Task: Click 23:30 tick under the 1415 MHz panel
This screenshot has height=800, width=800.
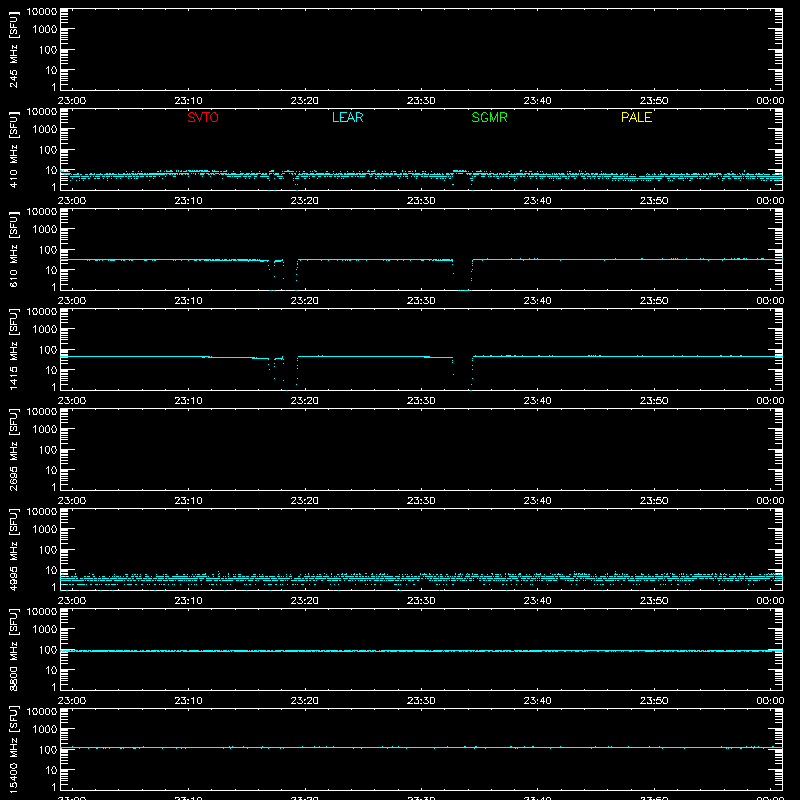Action: [x=421, y=401]
